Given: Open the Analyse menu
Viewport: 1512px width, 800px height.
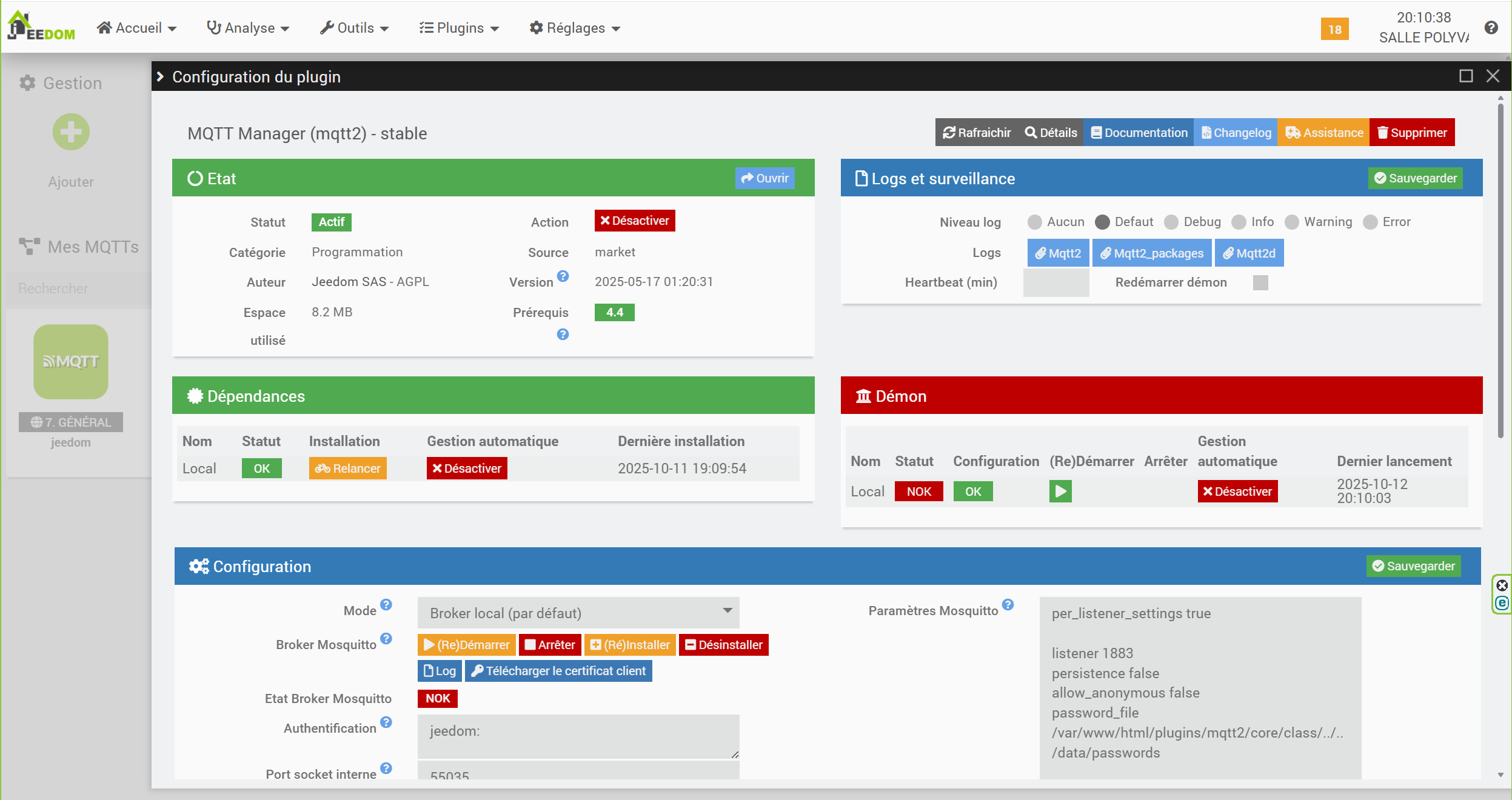Looking at the screenshot, I should click(248, 28).
